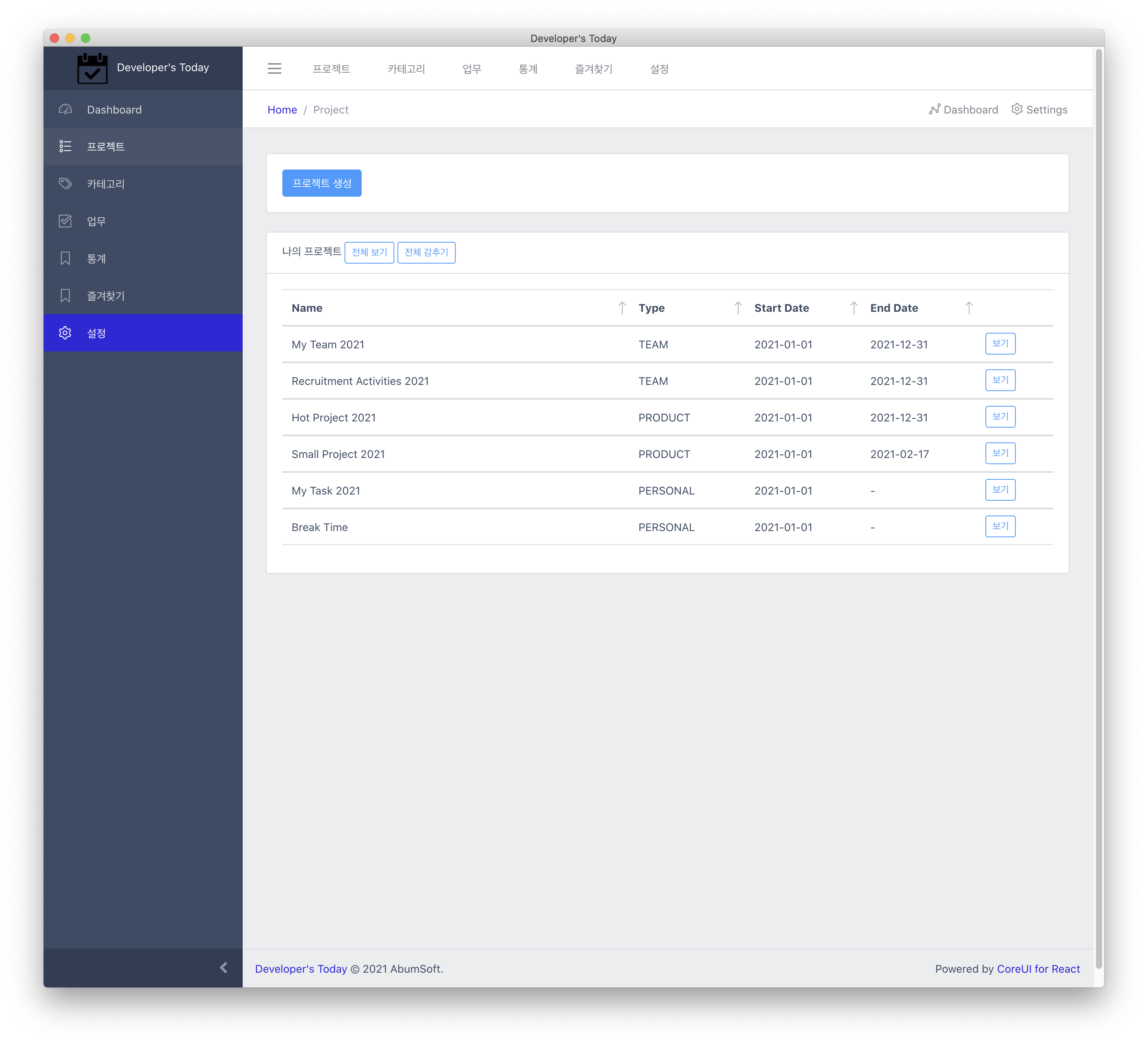Sort by End Date column arrow

click(x=969, y=308)
